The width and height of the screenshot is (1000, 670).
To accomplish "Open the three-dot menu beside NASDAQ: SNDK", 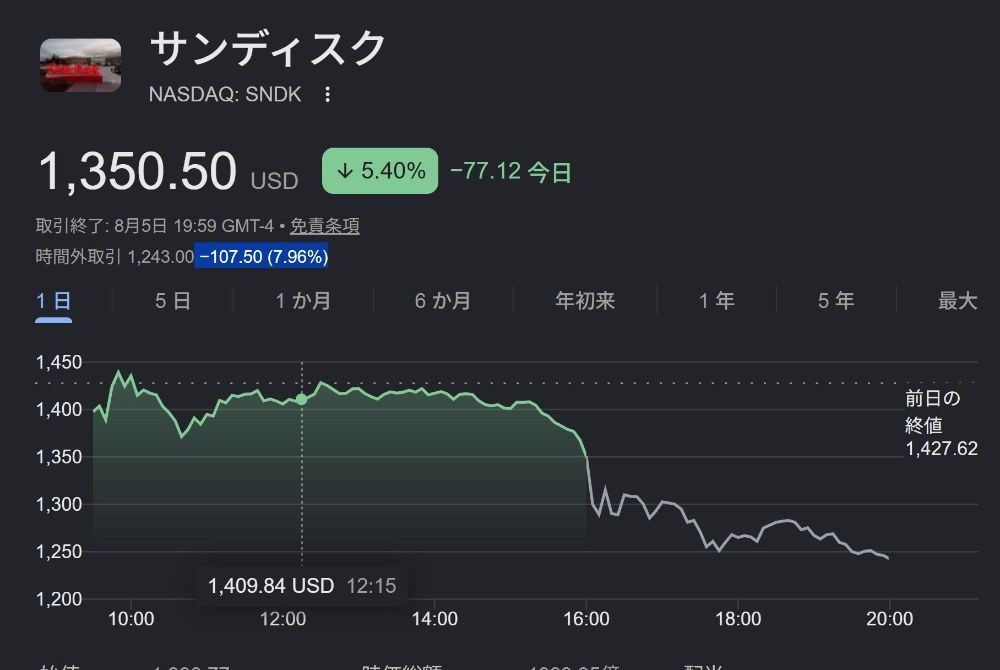I will tap(327, 94).
